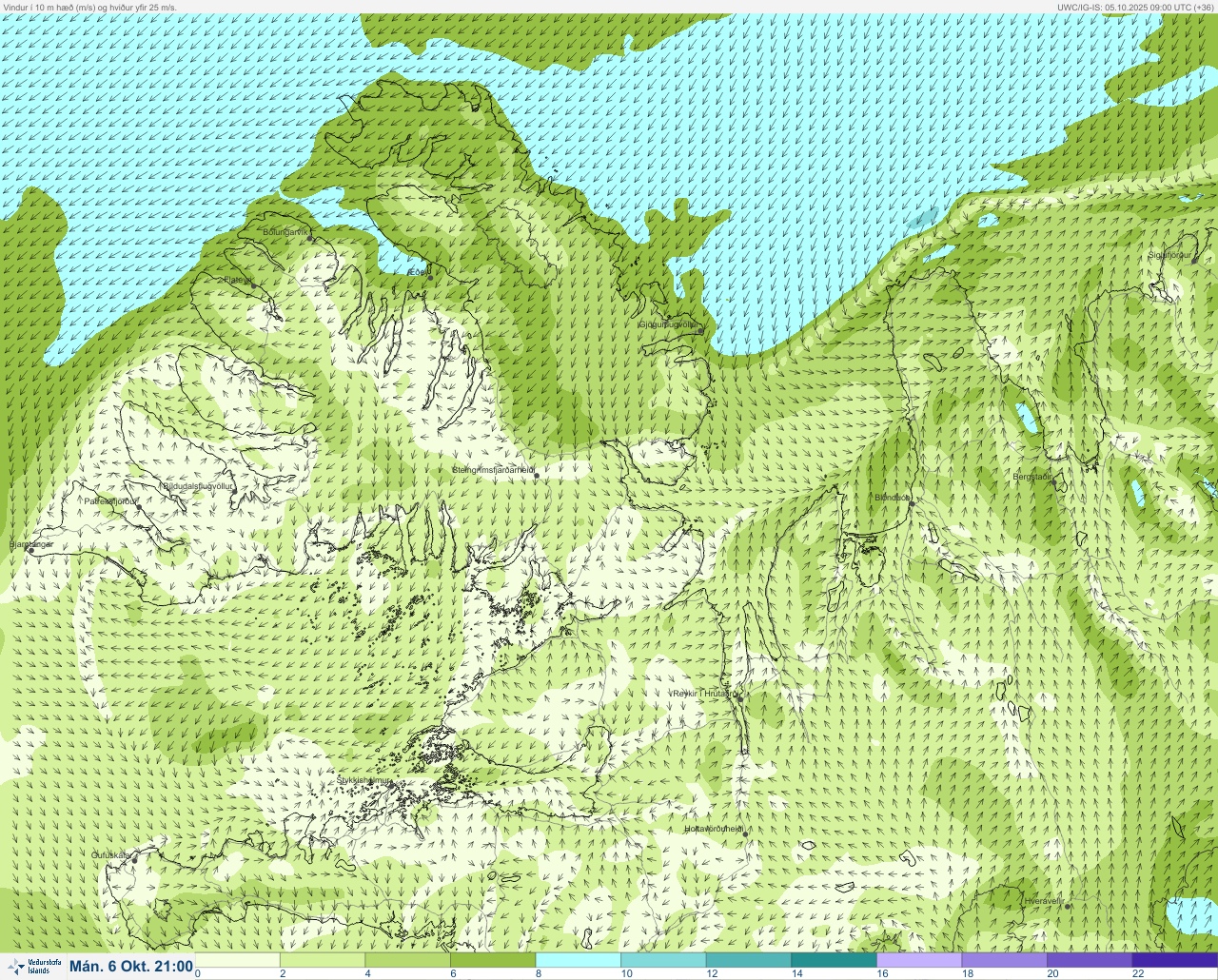Select the 2–4 m/s light green legend swatch
This screenshot has width=1218, height=980.
(x=323, y=960)
